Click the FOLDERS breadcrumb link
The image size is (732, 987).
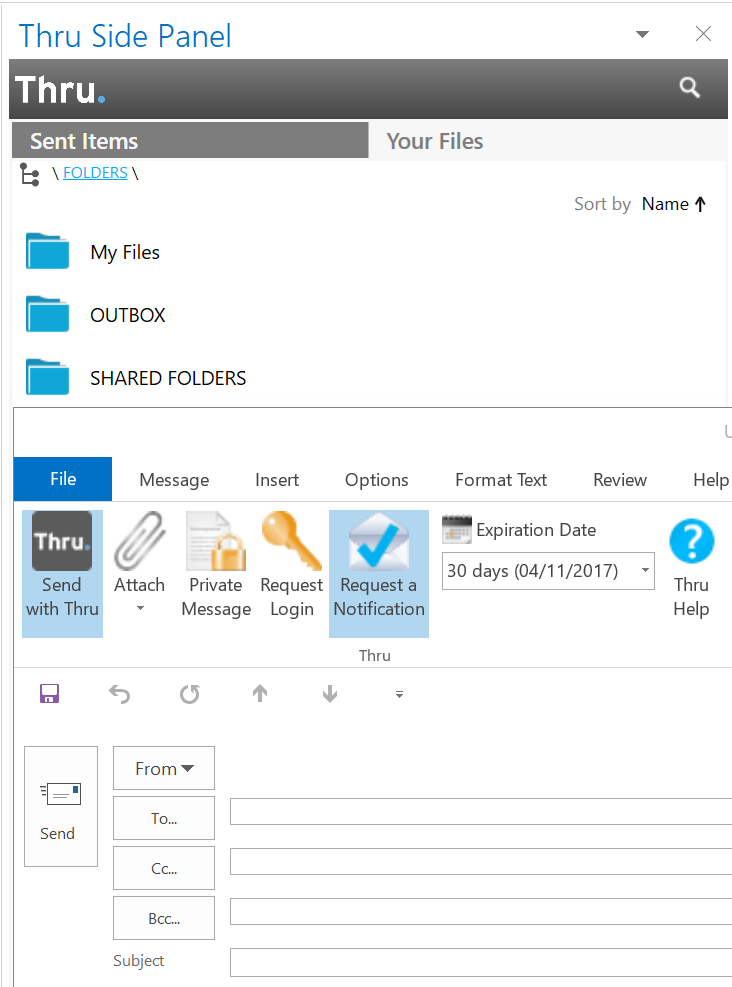pyautogui.click(x=95, y=173)
